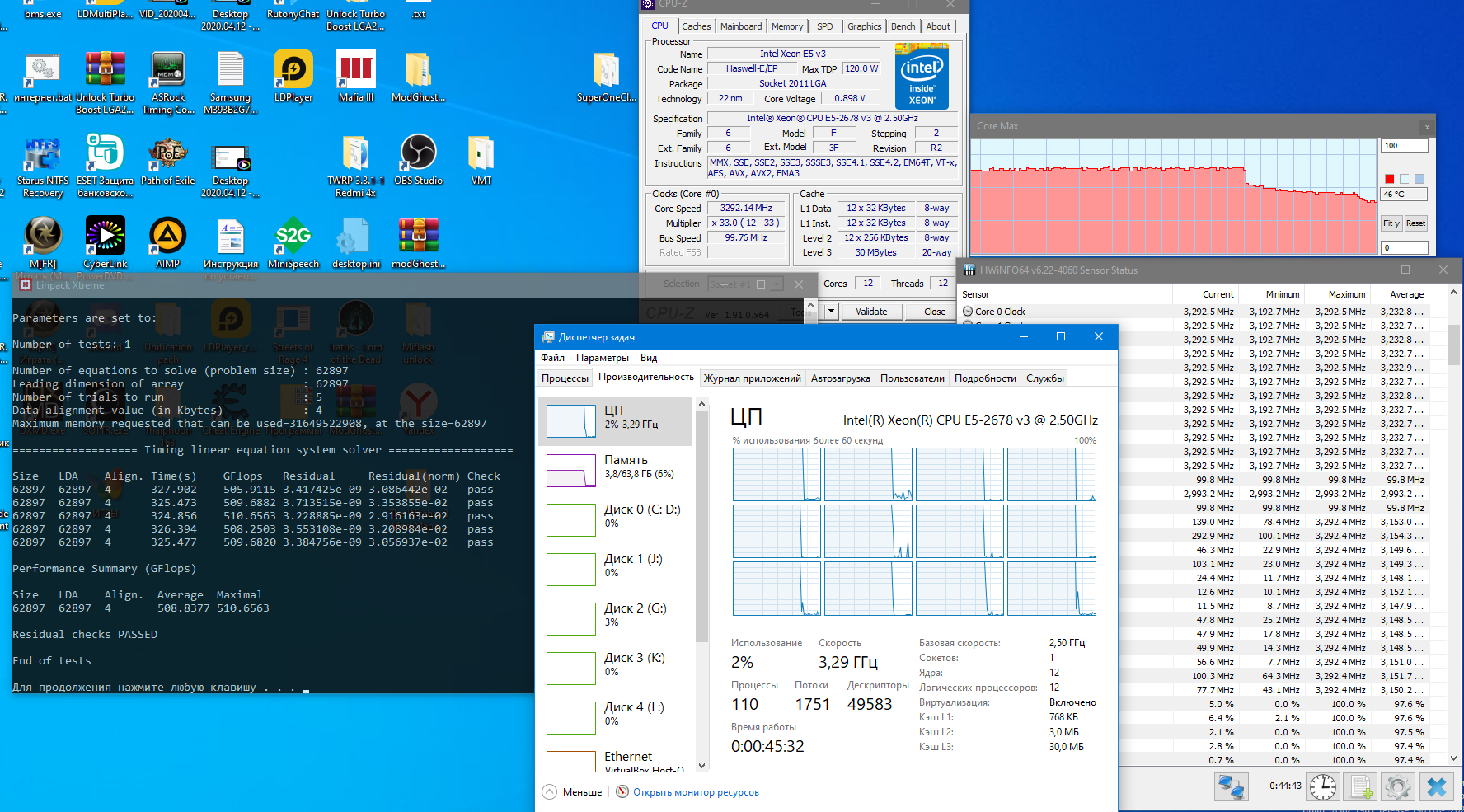The height and width of the screenshot is (812, 1464).
Task: Click the Fit y button in Core Max graph
Action: click(1391, 223)
